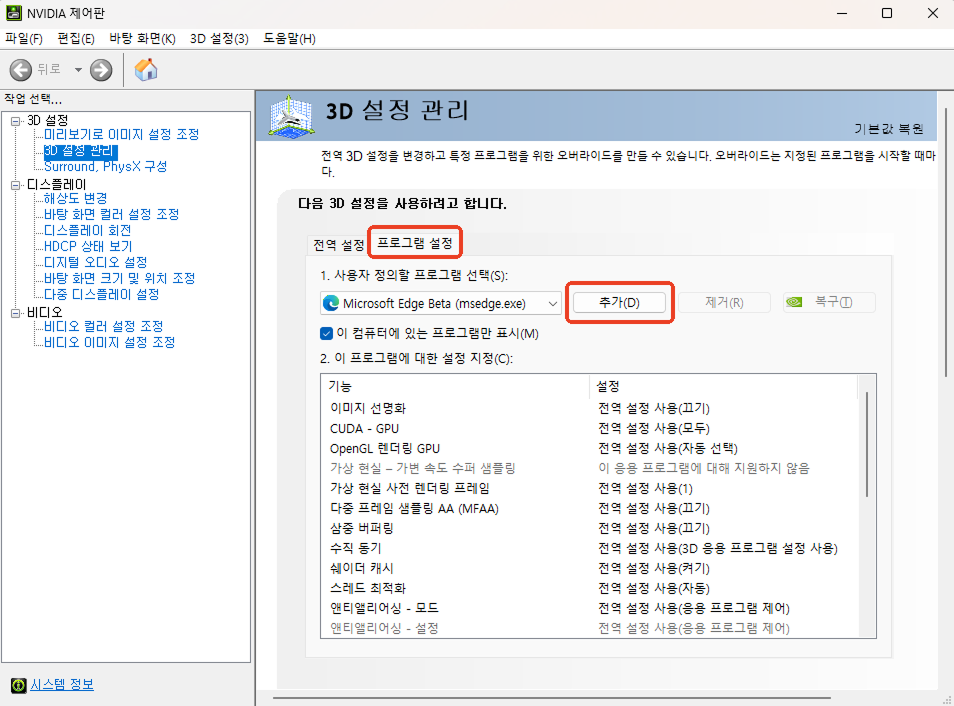Image resolution: width=954 pixels, height=706 pixels.
Task: Collapse the 비디오 tree node
Action: 16,313
